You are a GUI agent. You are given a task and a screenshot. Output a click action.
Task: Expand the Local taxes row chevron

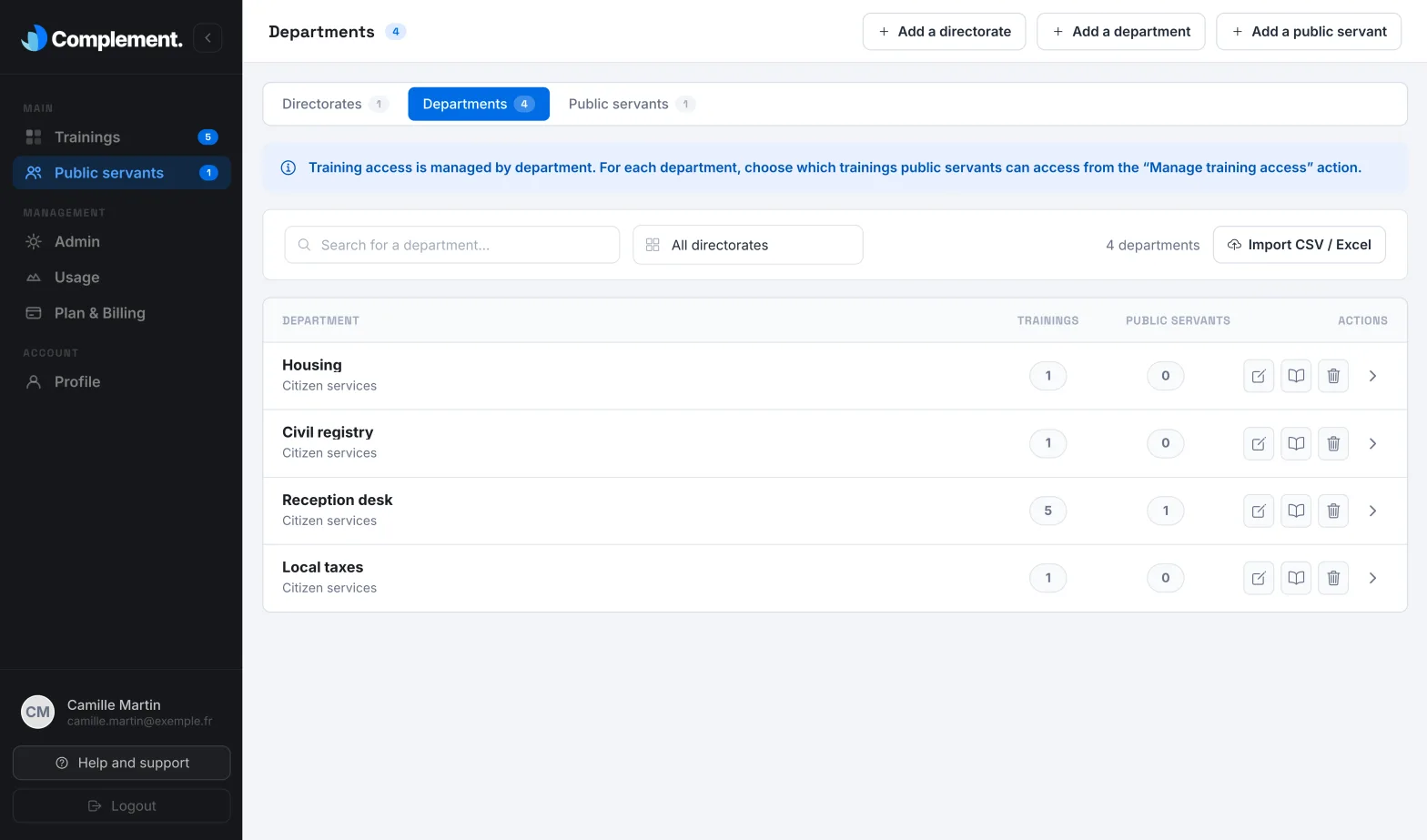coord(1372,578)
